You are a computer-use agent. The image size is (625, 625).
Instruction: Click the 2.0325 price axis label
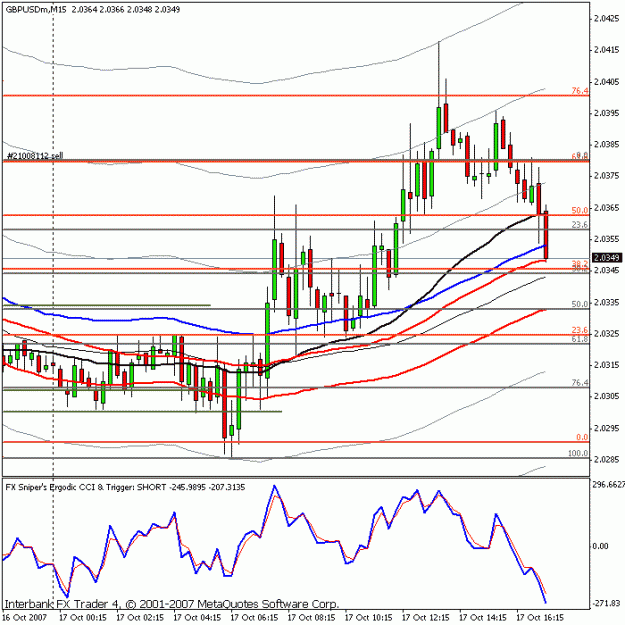pos(607,333)
